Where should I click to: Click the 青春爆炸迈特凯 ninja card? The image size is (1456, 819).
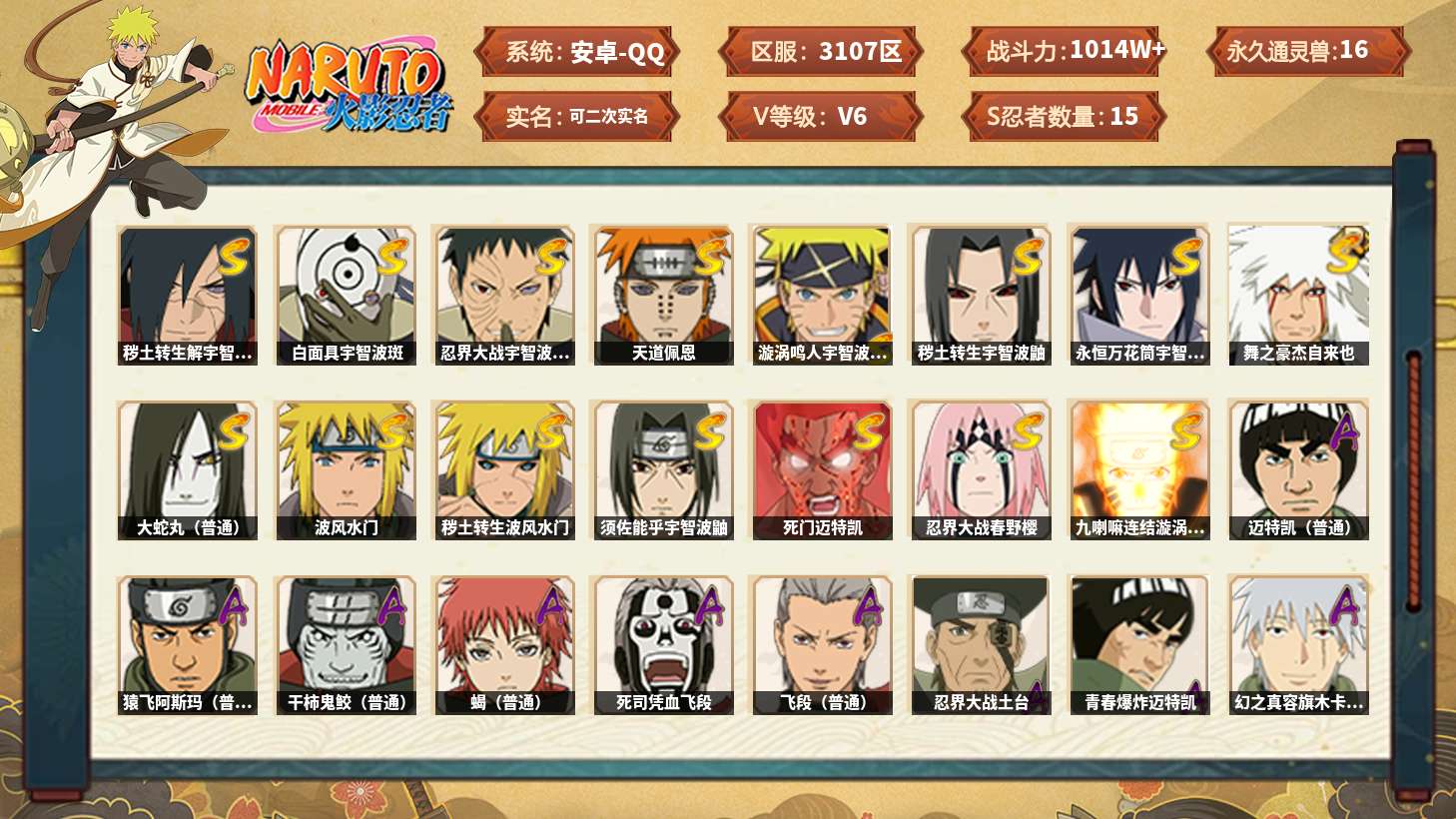pyautogui.click(x=1139, y=645)
